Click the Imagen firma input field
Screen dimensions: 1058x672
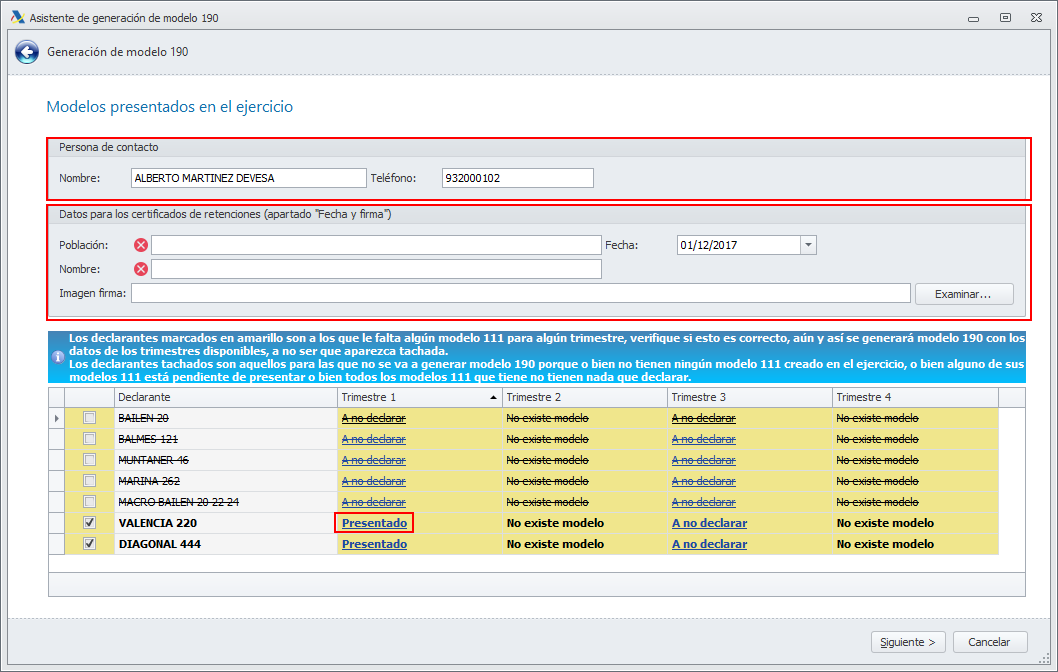520,293
